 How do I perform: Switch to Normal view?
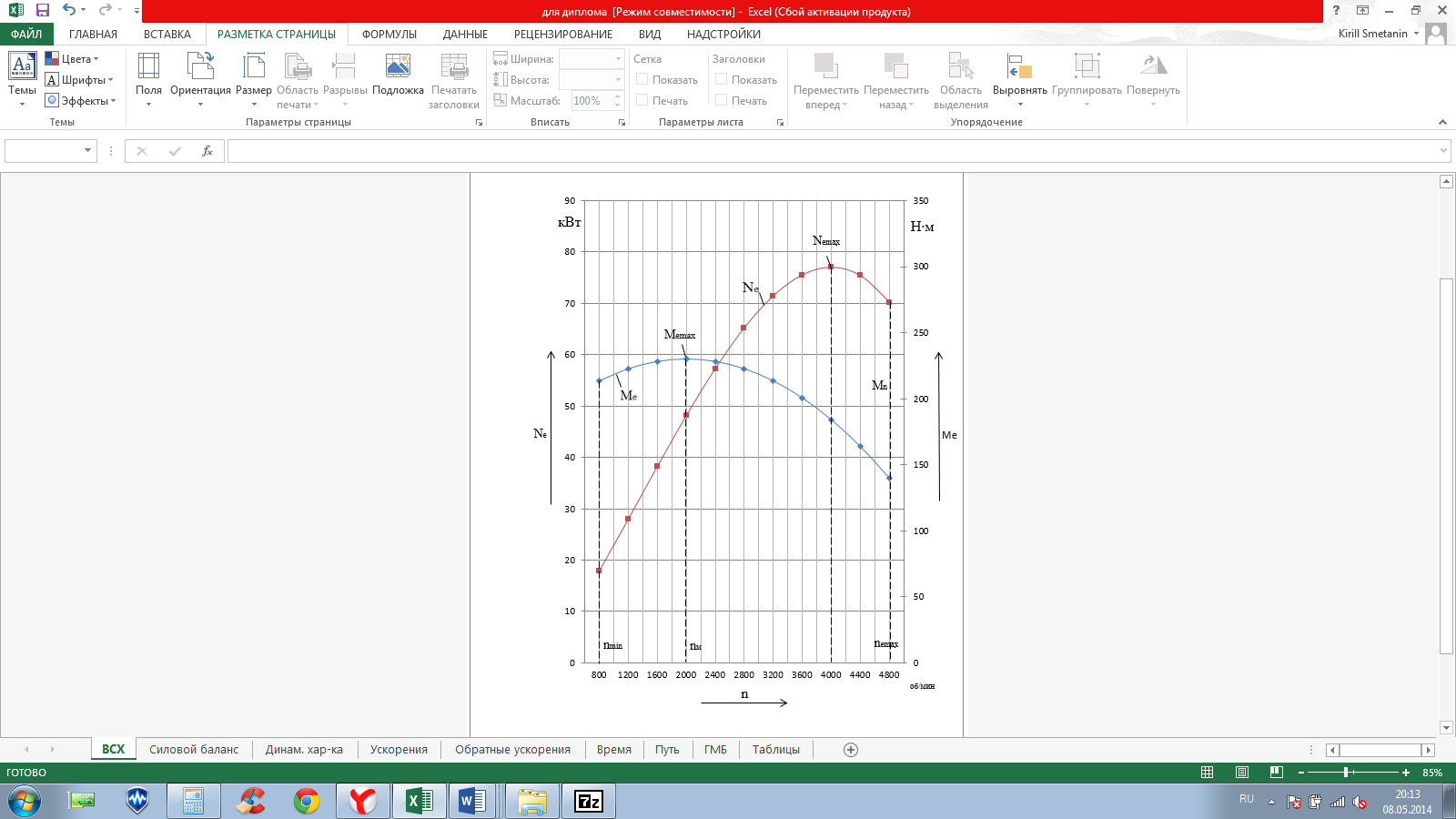click(1208, 773)
